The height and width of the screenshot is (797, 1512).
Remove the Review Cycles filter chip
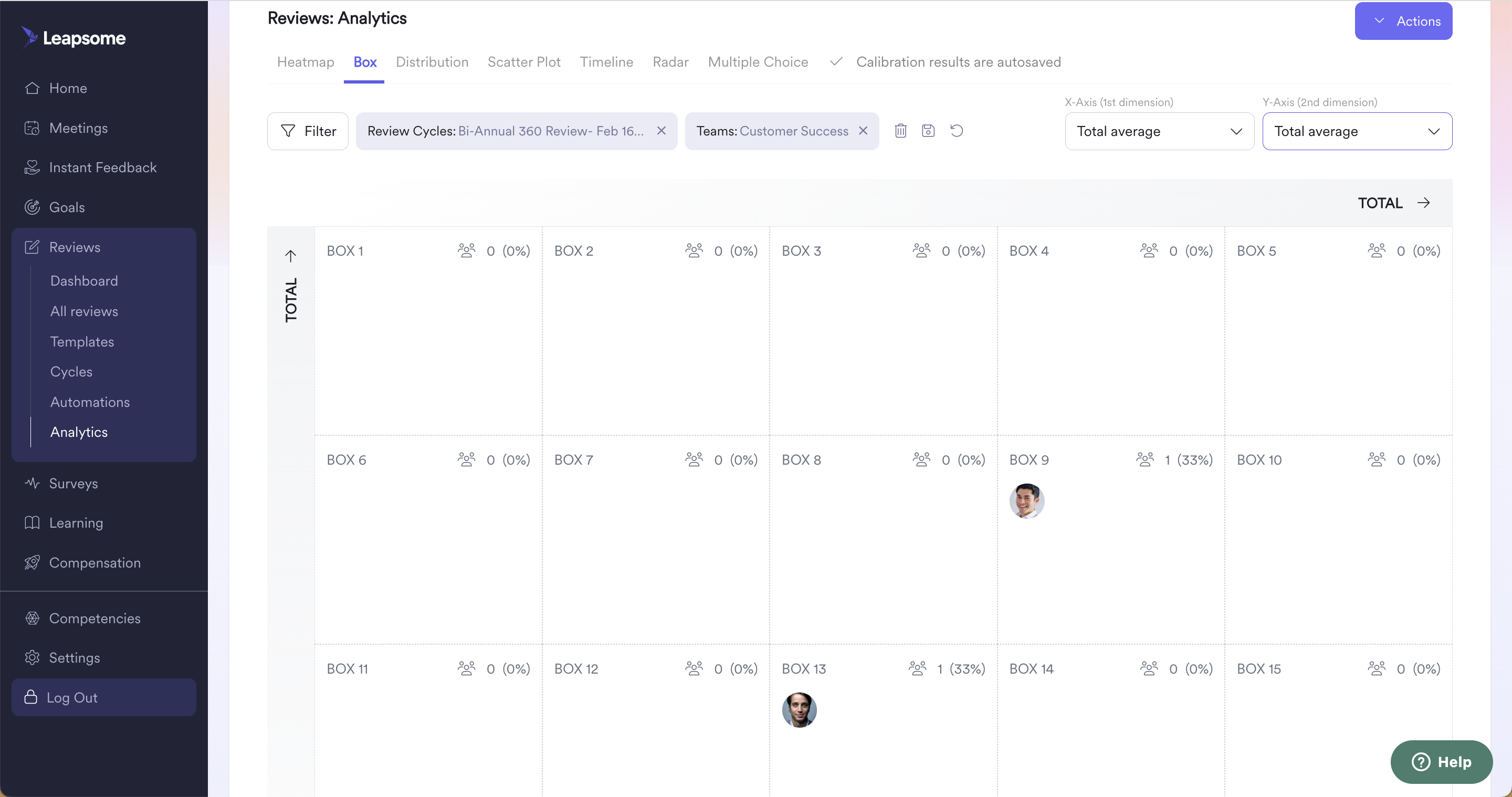click(x=661, y=131)
